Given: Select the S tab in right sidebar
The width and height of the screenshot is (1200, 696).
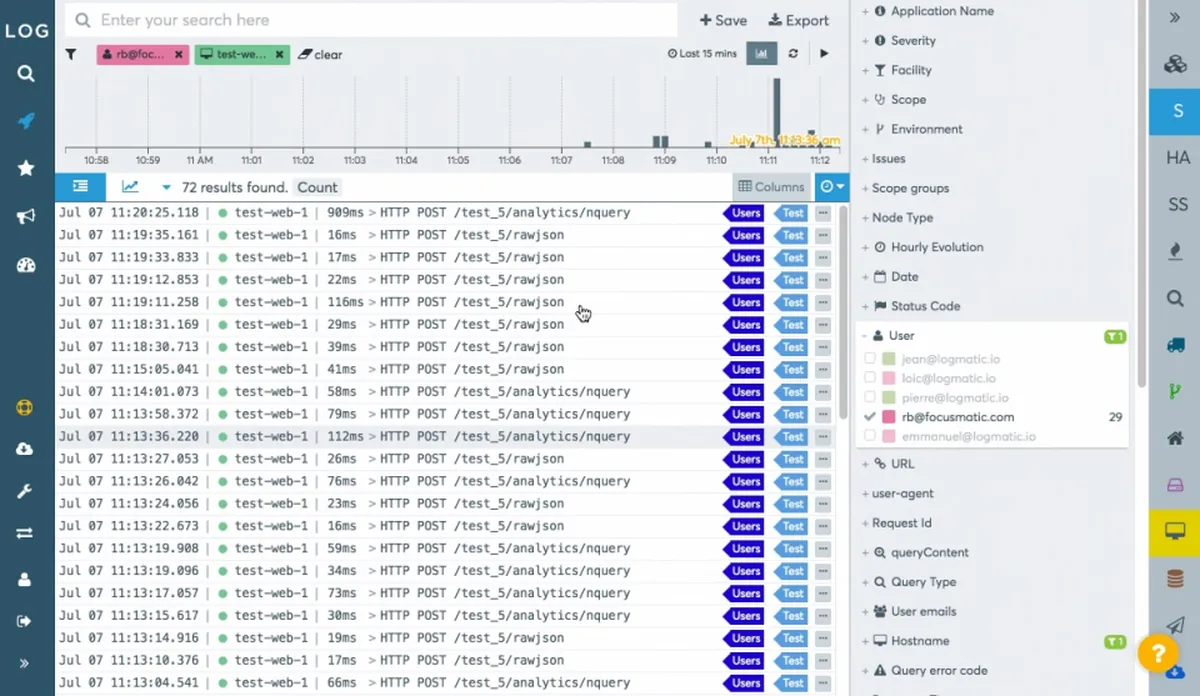Looking at the screenshot, I should [1175, 111].
